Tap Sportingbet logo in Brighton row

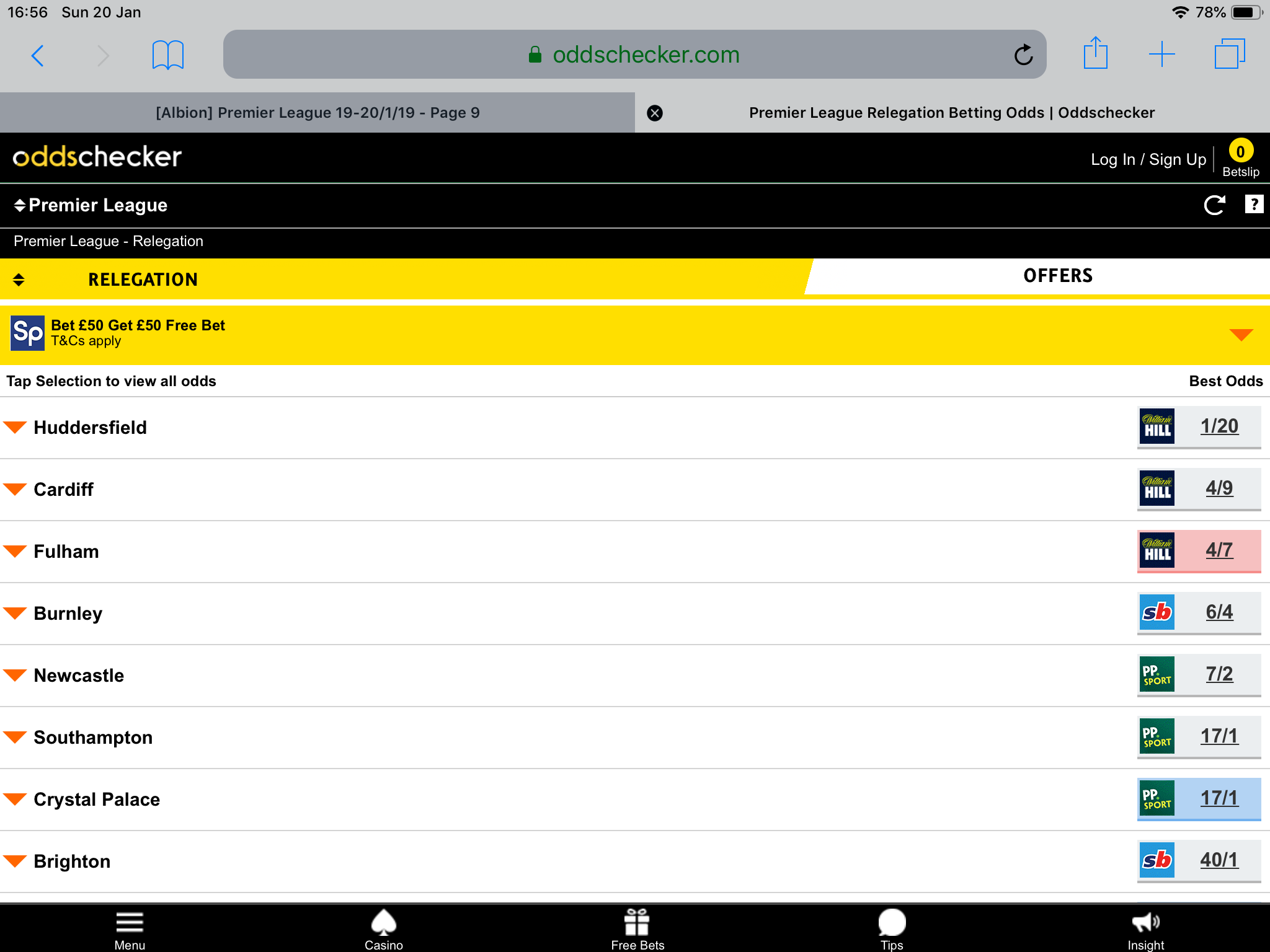[1157, 860]
